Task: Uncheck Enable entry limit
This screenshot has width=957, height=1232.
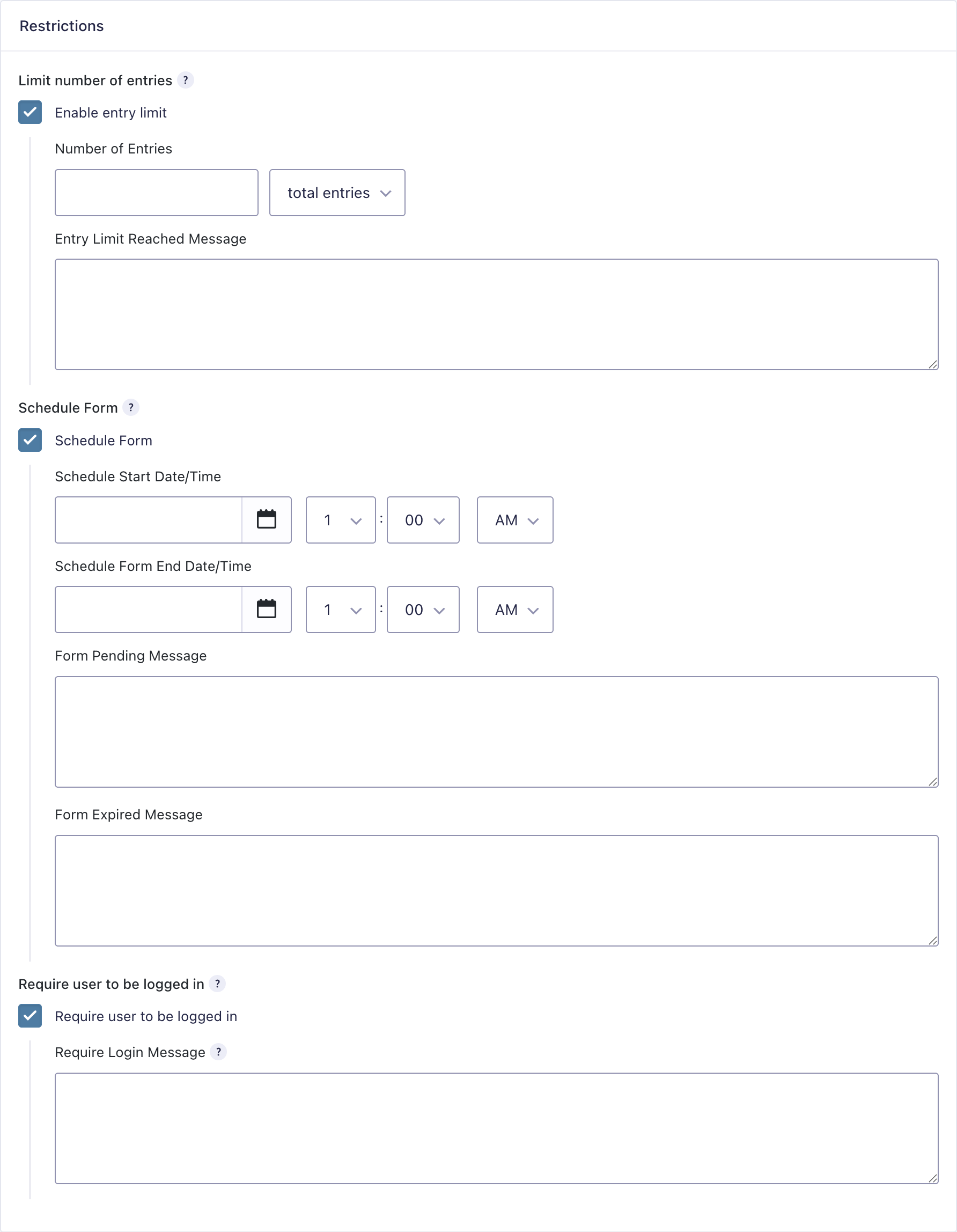Action: point(31,113)
